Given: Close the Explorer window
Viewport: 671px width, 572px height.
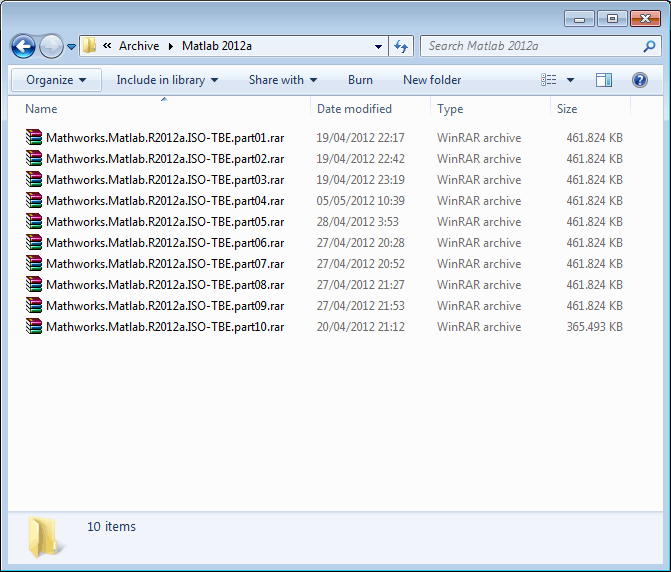Looking at the screenshot, I should pyautogui.click(x=645, y=19).
